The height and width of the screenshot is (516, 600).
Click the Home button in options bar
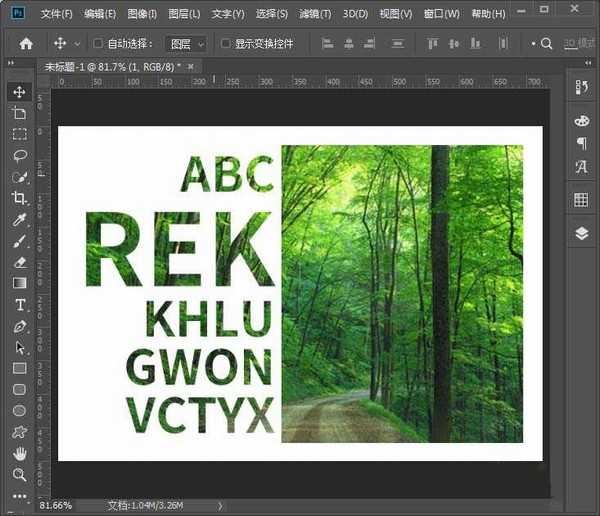click(x=26, y=44)
